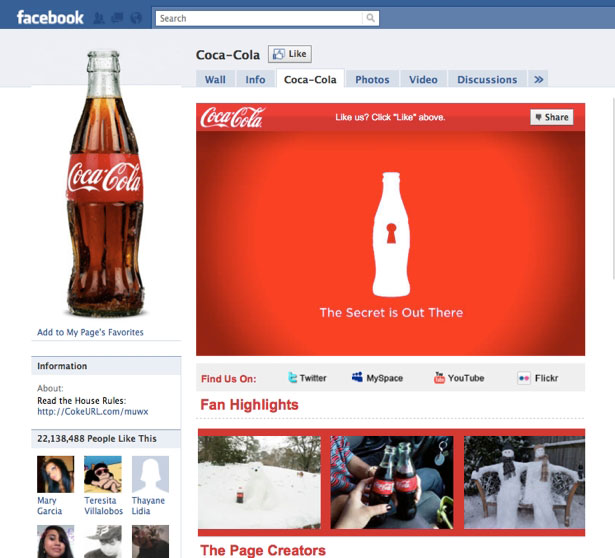This screenshot has width=615, height=558.
Task: Click the Information section header
Action: pos(106,366)
